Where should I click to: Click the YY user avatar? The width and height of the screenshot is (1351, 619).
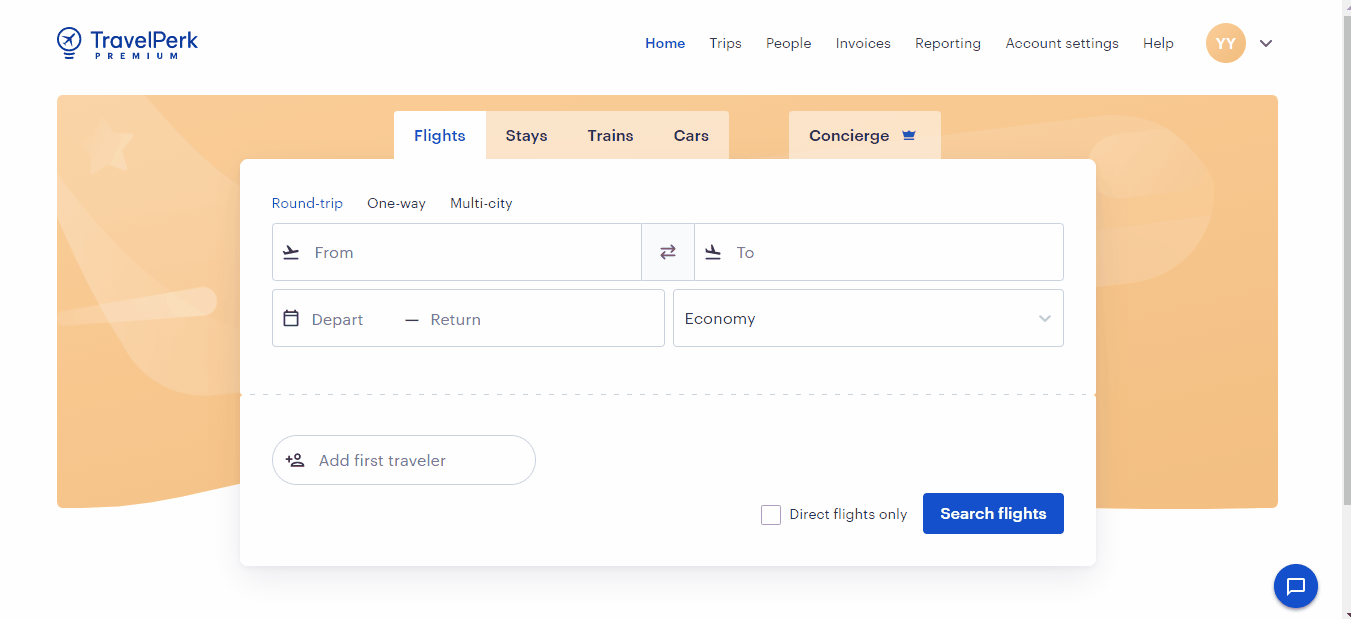click(1225, 43)
